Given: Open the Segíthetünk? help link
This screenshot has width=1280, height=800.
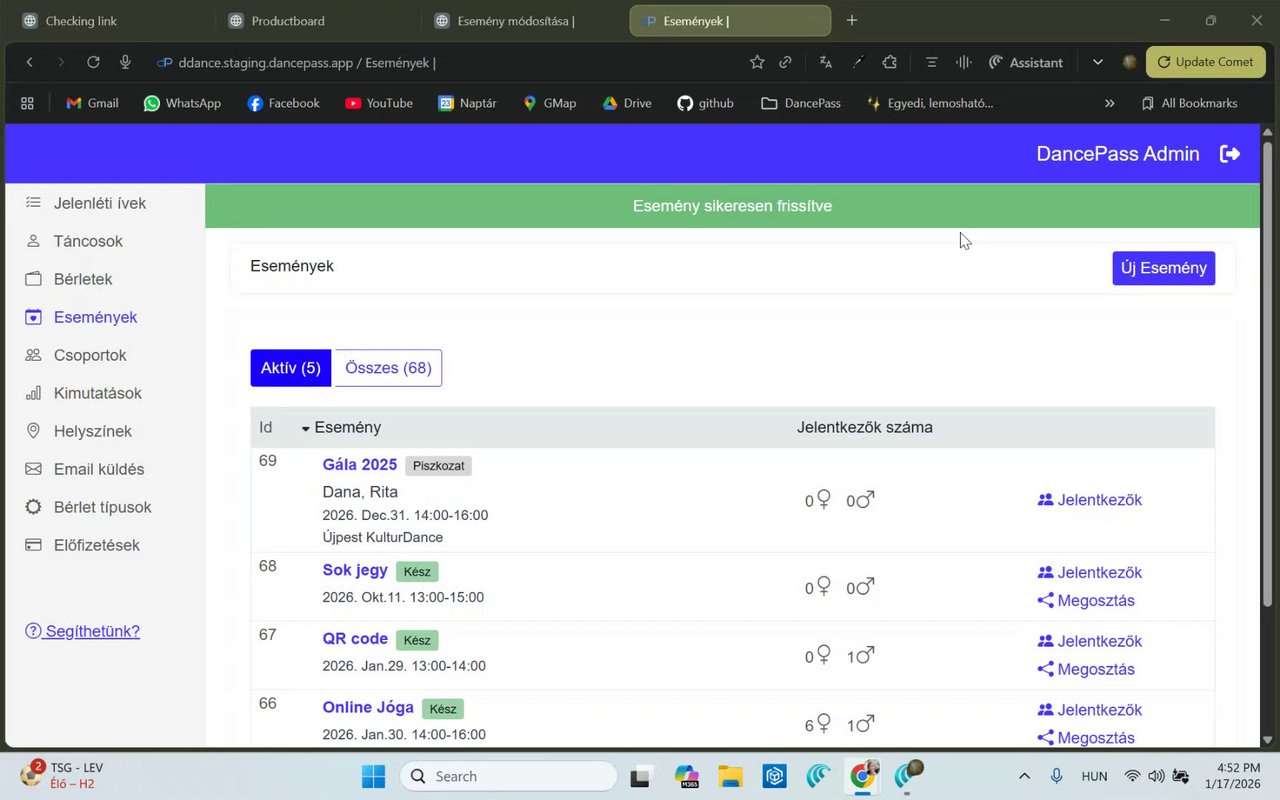Looking at the screenshot, I should (x=82, y=631).
